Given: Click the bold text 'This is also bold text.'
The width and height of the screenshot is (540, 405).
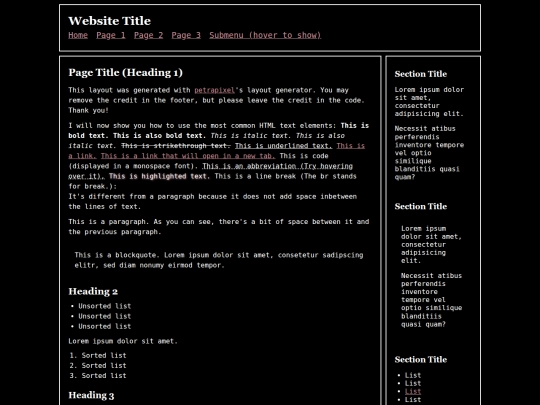Looking at the screenshot, I should (159, 136).
